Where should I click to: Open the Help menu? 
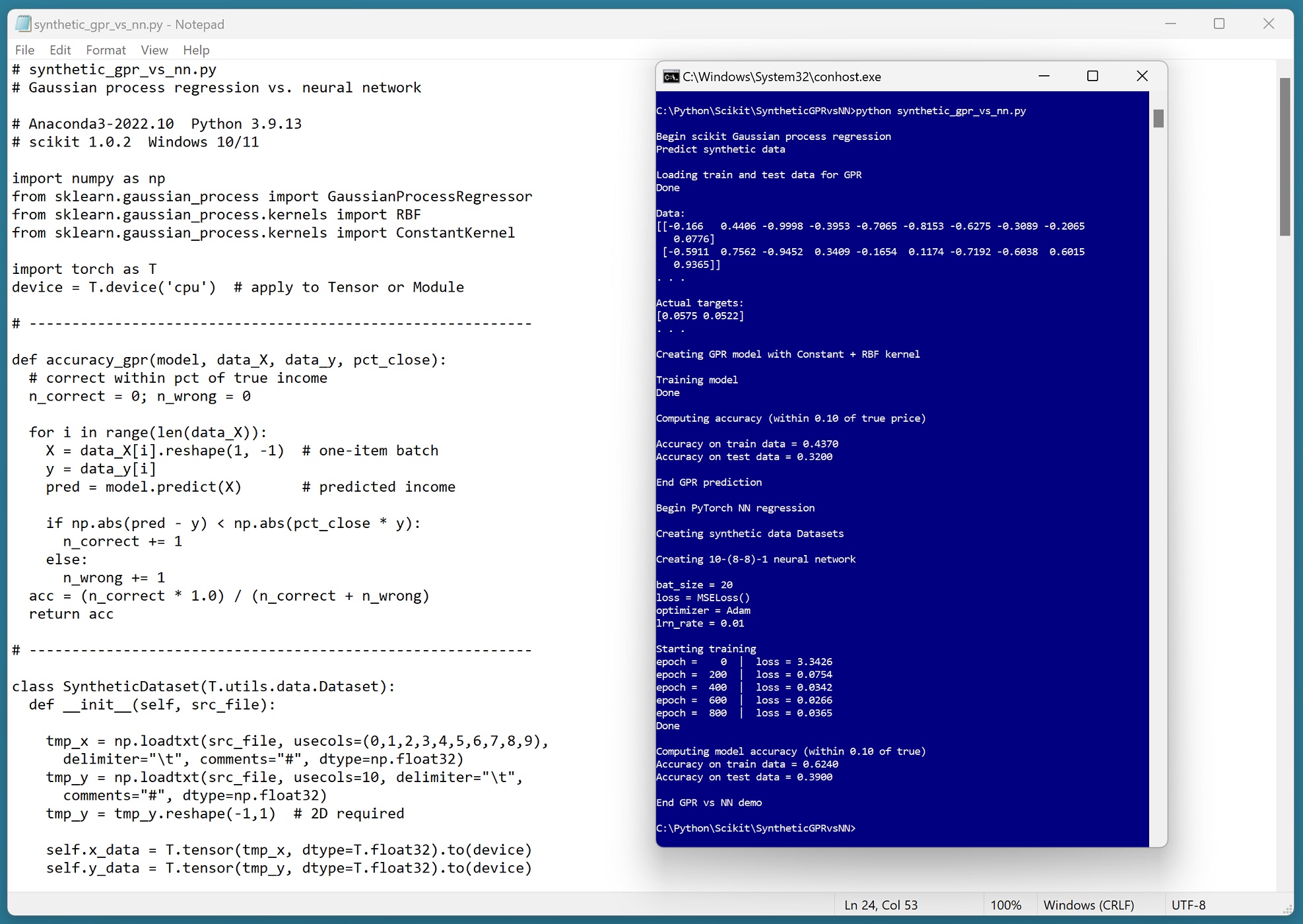pos(196,50)
